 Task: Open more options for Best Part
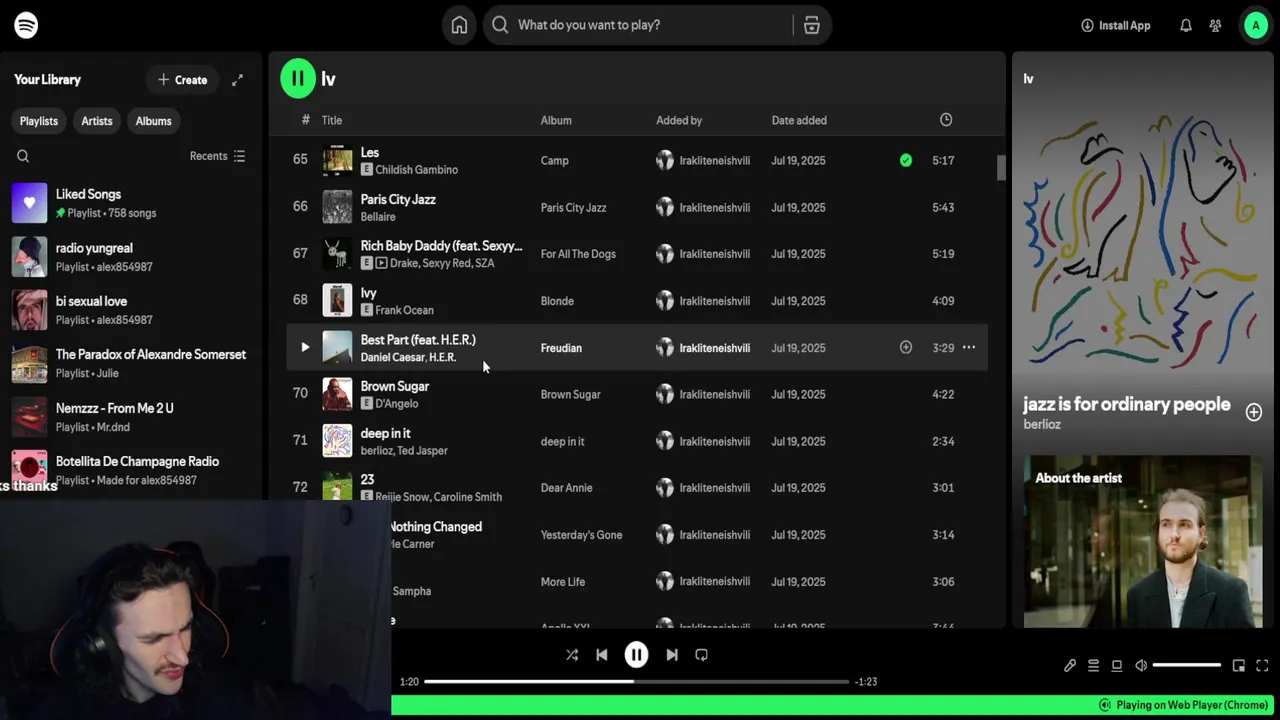968,347
